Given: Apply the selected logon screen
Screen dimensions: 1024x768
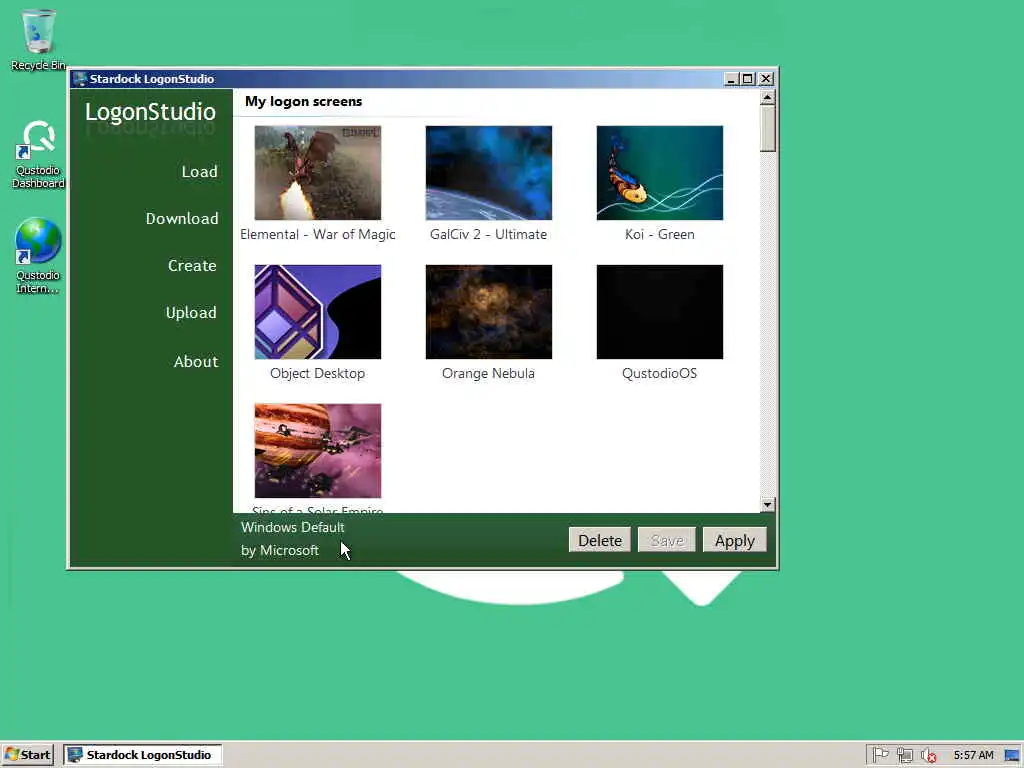Looking at the screenshot, I should (734, 540).
